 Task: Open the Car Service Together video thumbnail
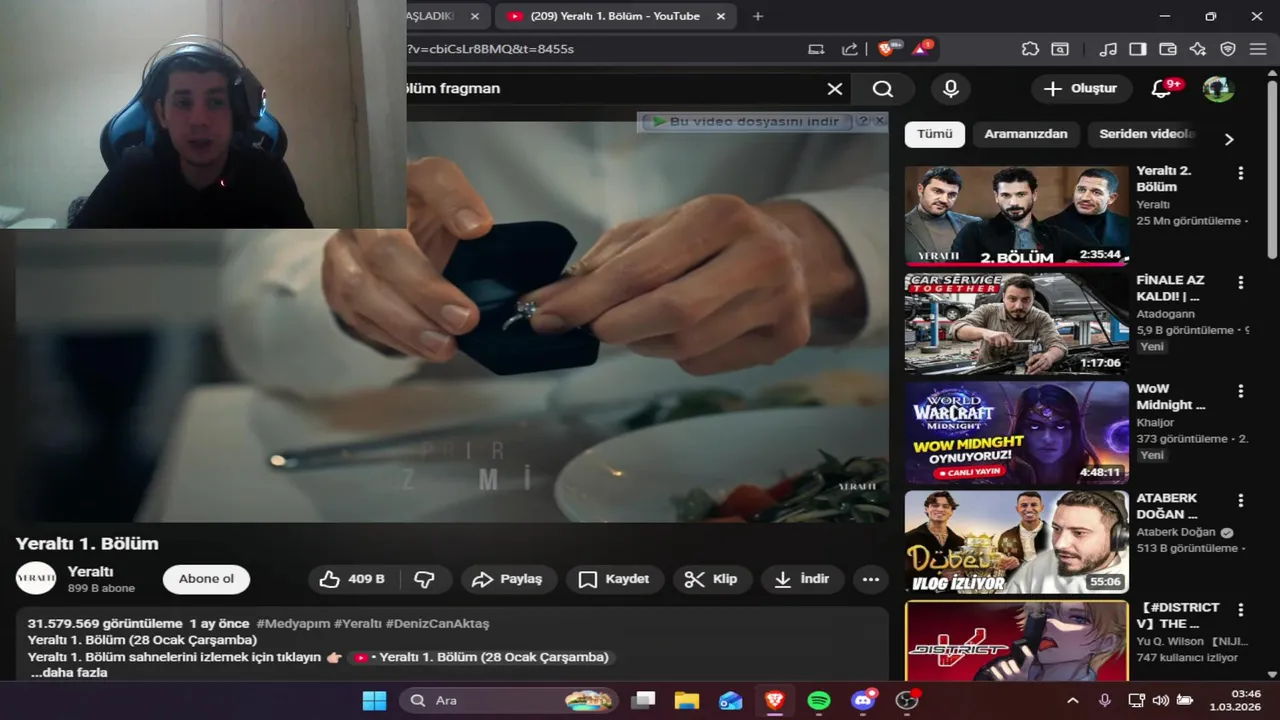click(x=1017, y=324)
